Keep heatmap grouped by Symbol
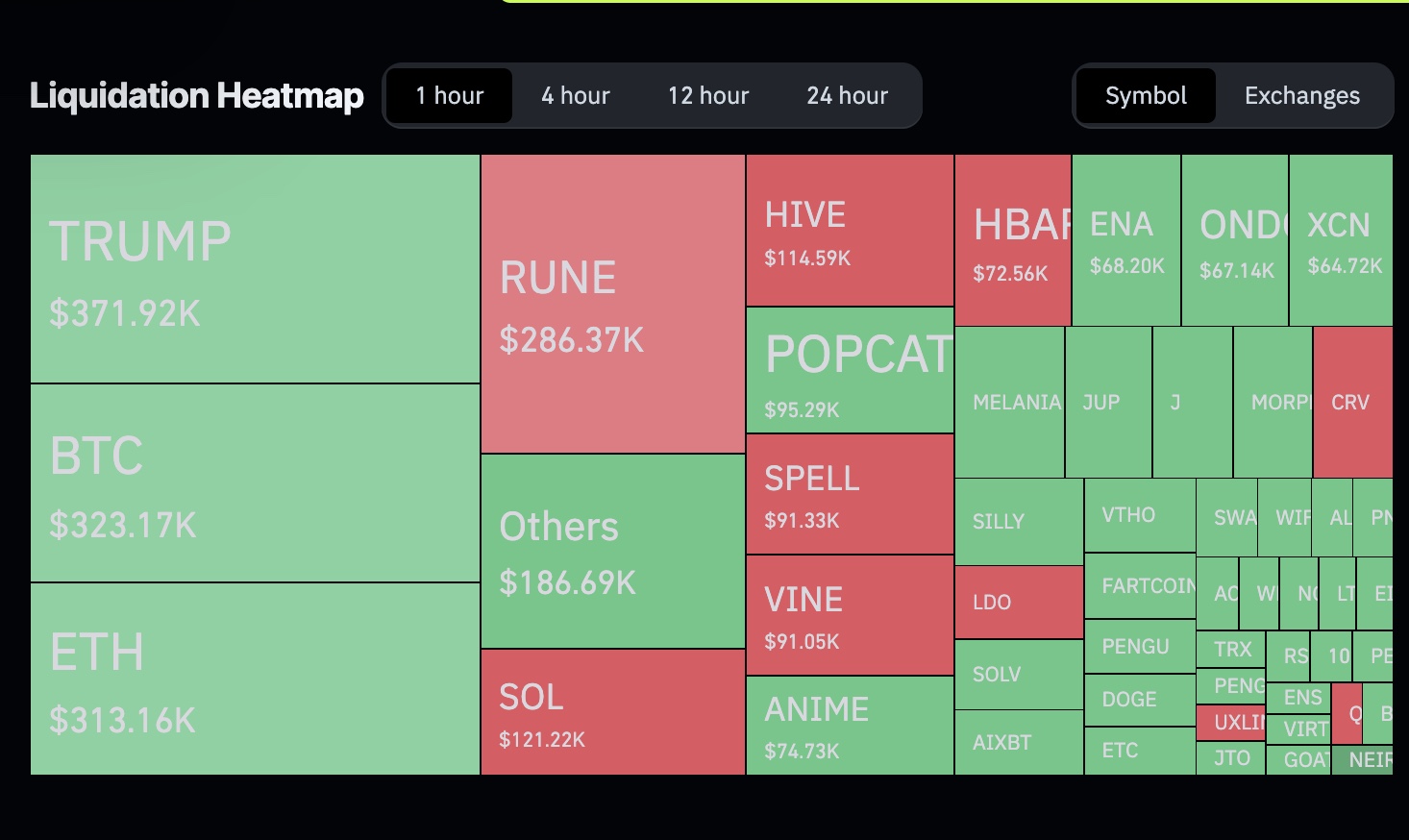The image size is (1409, 840). (x=1145, y=95)
